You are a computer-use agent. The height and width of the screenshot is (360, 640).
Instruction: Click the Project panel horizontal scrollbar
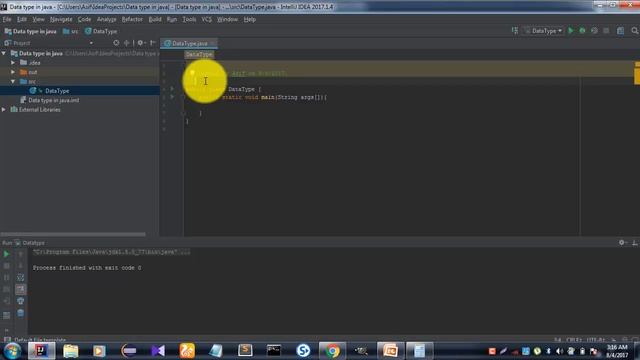point(73,234)
